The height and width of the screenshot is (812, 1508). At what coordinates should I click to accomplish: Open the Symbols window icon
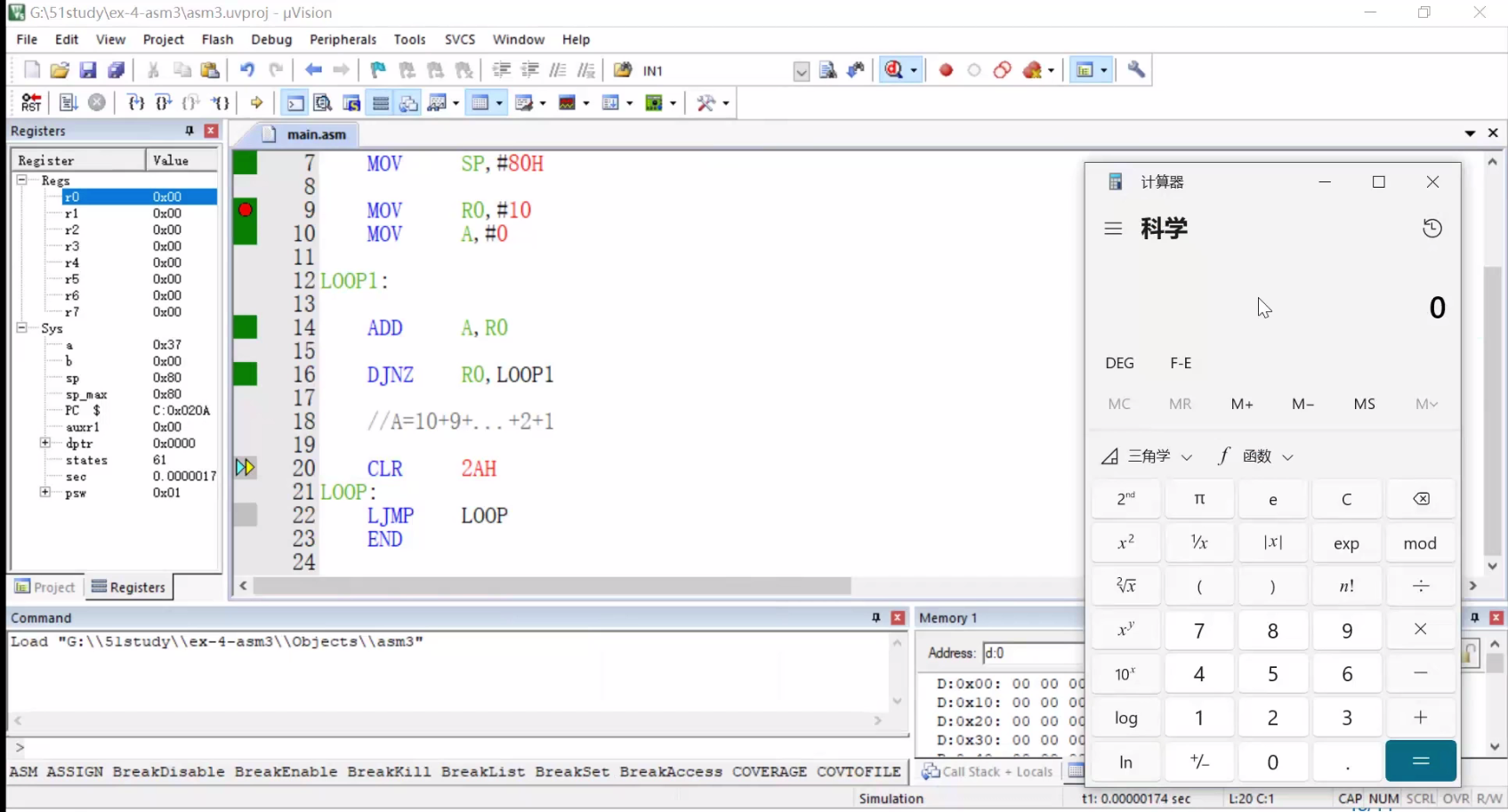(351, 103)
